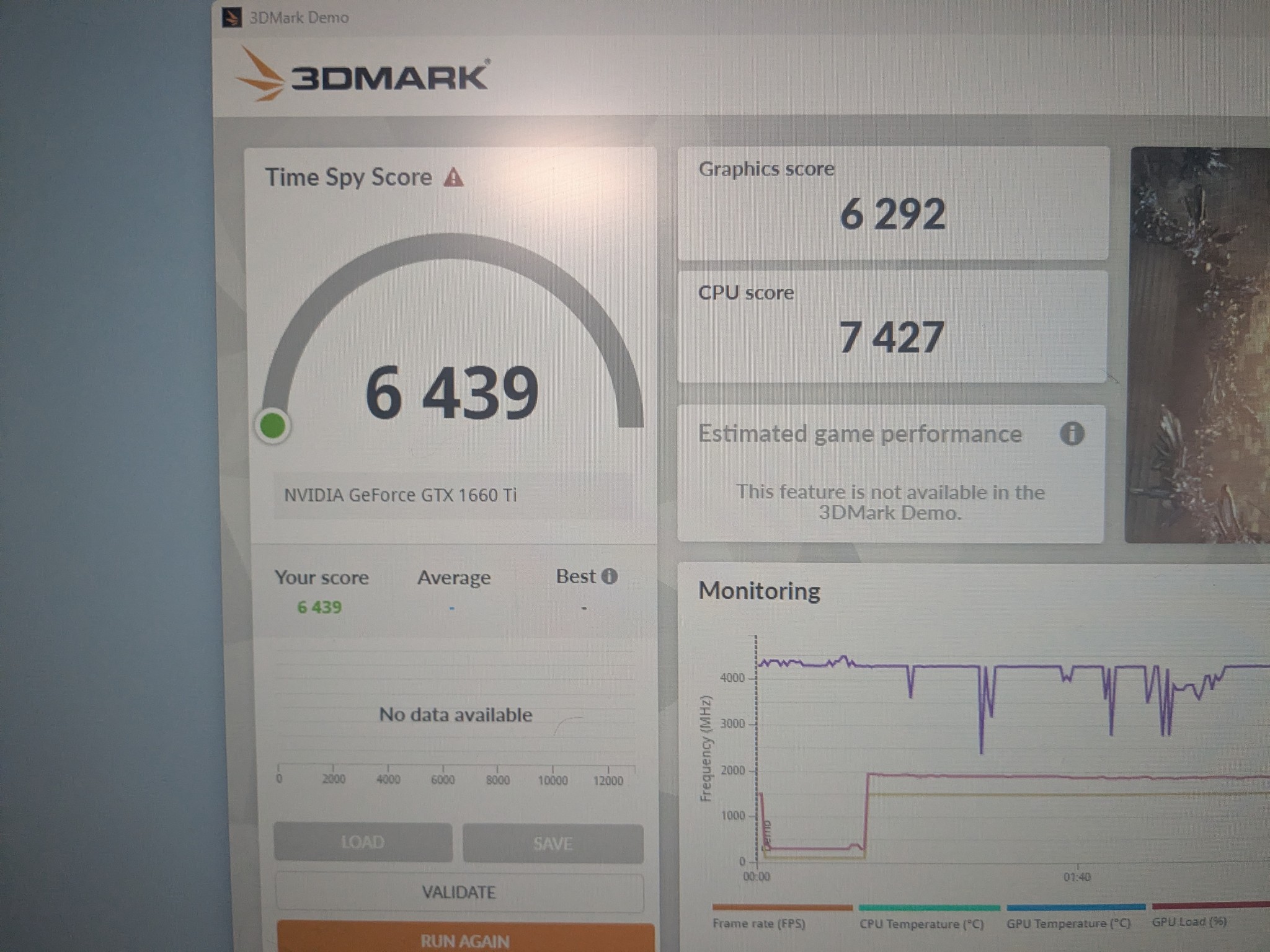Click the NVIDIA GeForce GTX 1660 Ti label
The width and height of the screenshot is (1270, 952).
(x=400, y=495)
